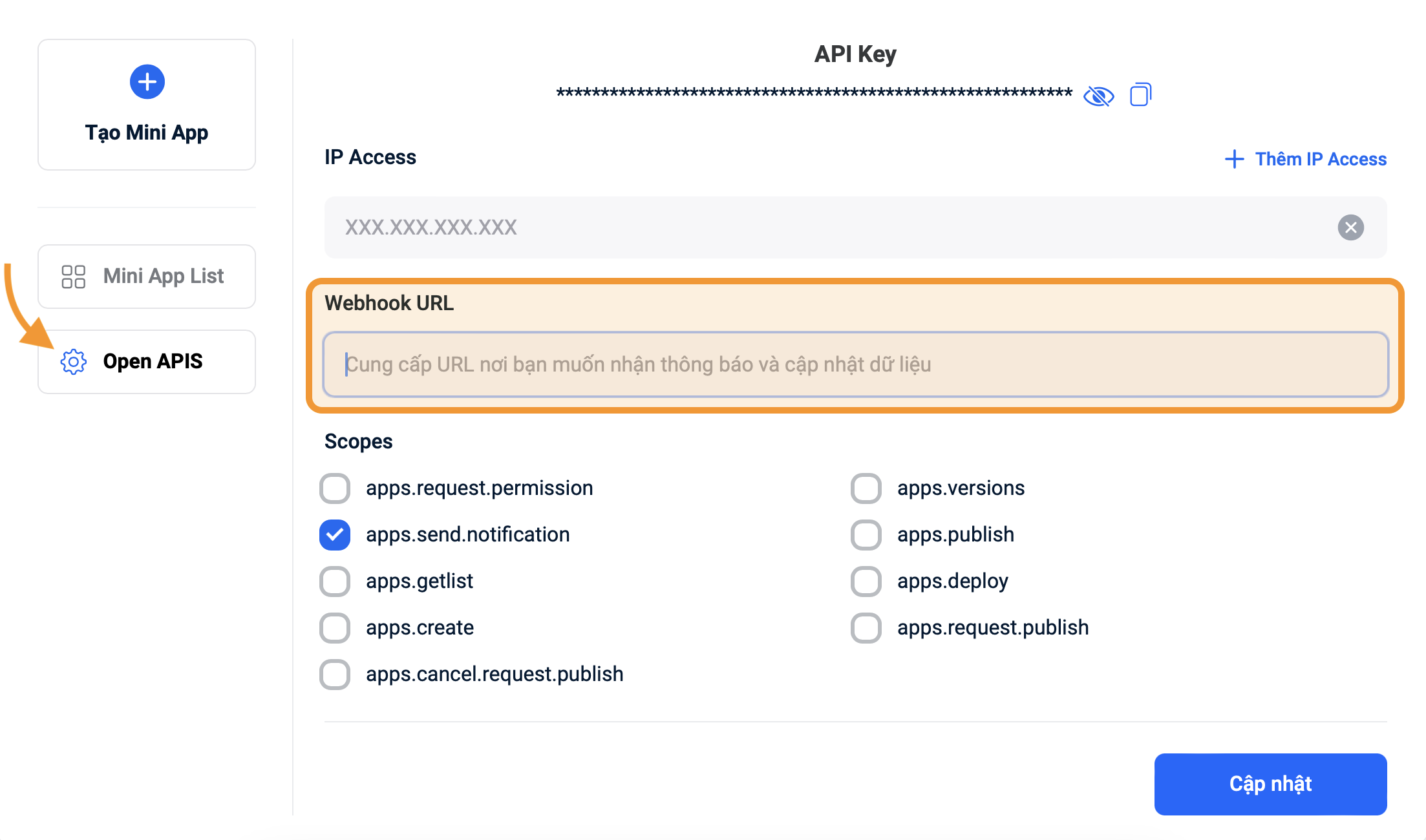The width and height of the screenshot is (1426, 840).
Task: Click the Tạo Mini App card
Action: [x=147, y=105]
